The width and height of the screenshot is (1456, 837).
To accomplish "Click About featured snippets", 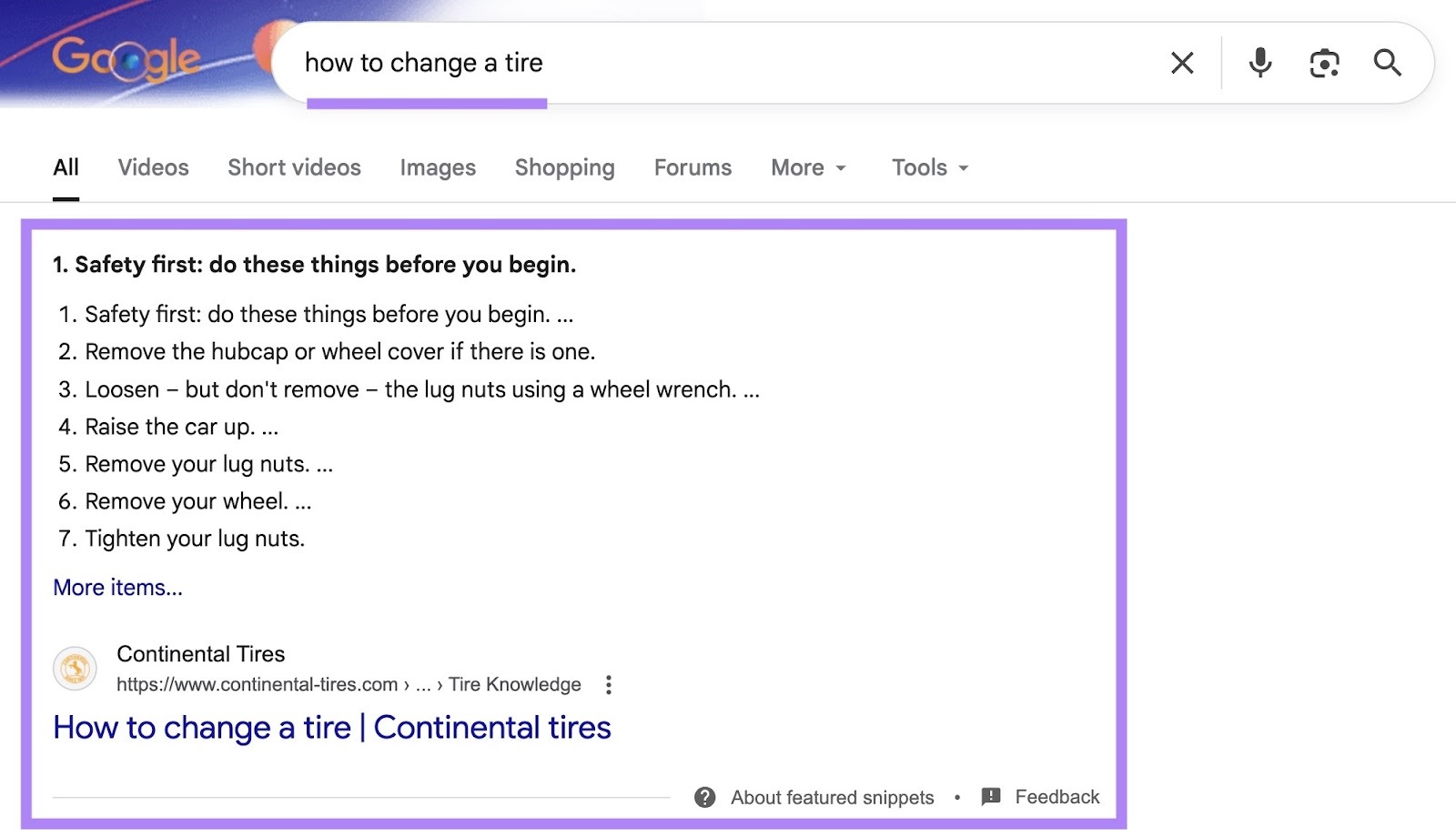I will coord(832,797).
